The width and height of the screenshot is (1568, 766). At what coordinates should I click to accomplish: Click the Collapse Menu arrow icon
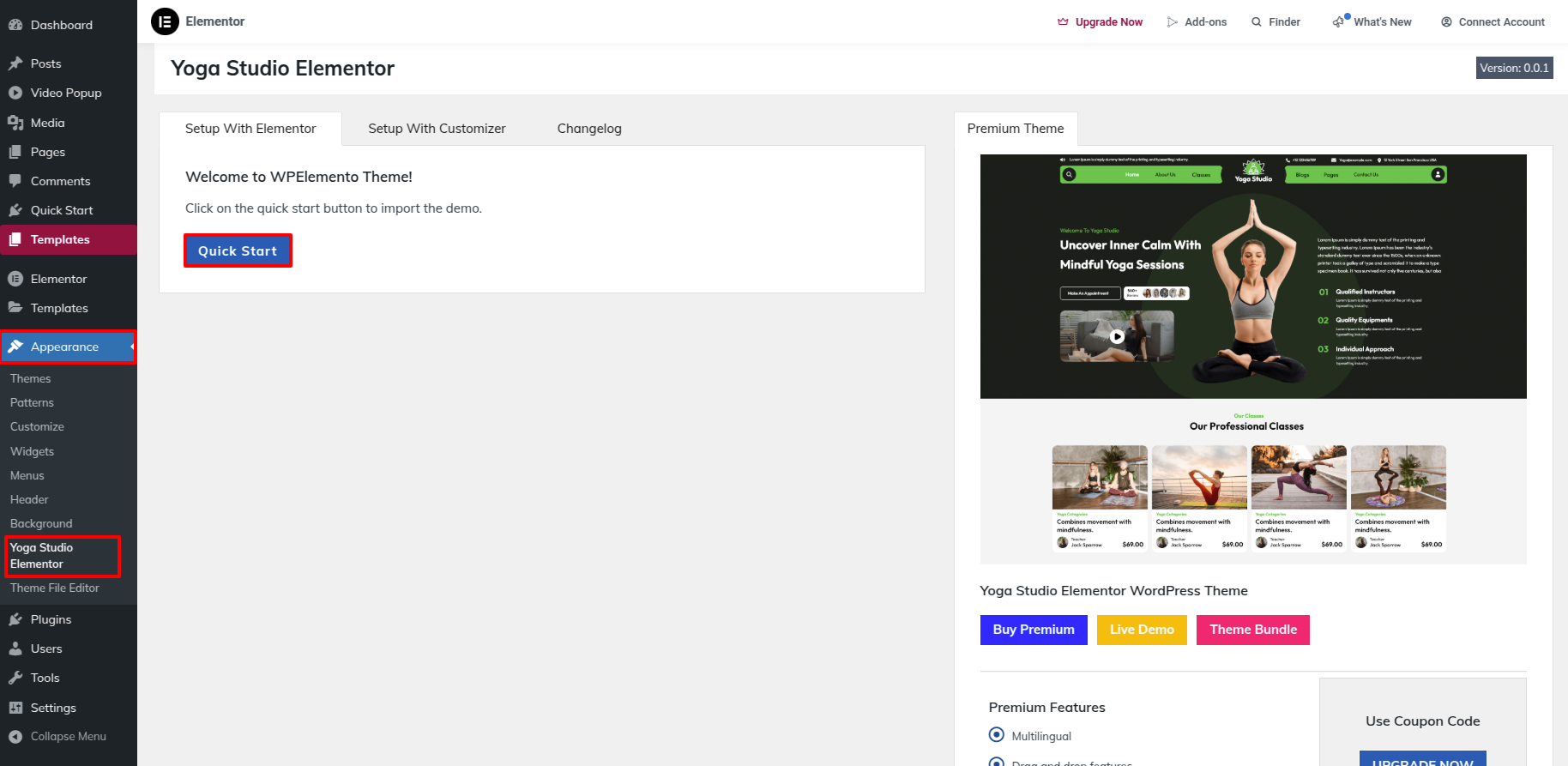pos(15,737)
